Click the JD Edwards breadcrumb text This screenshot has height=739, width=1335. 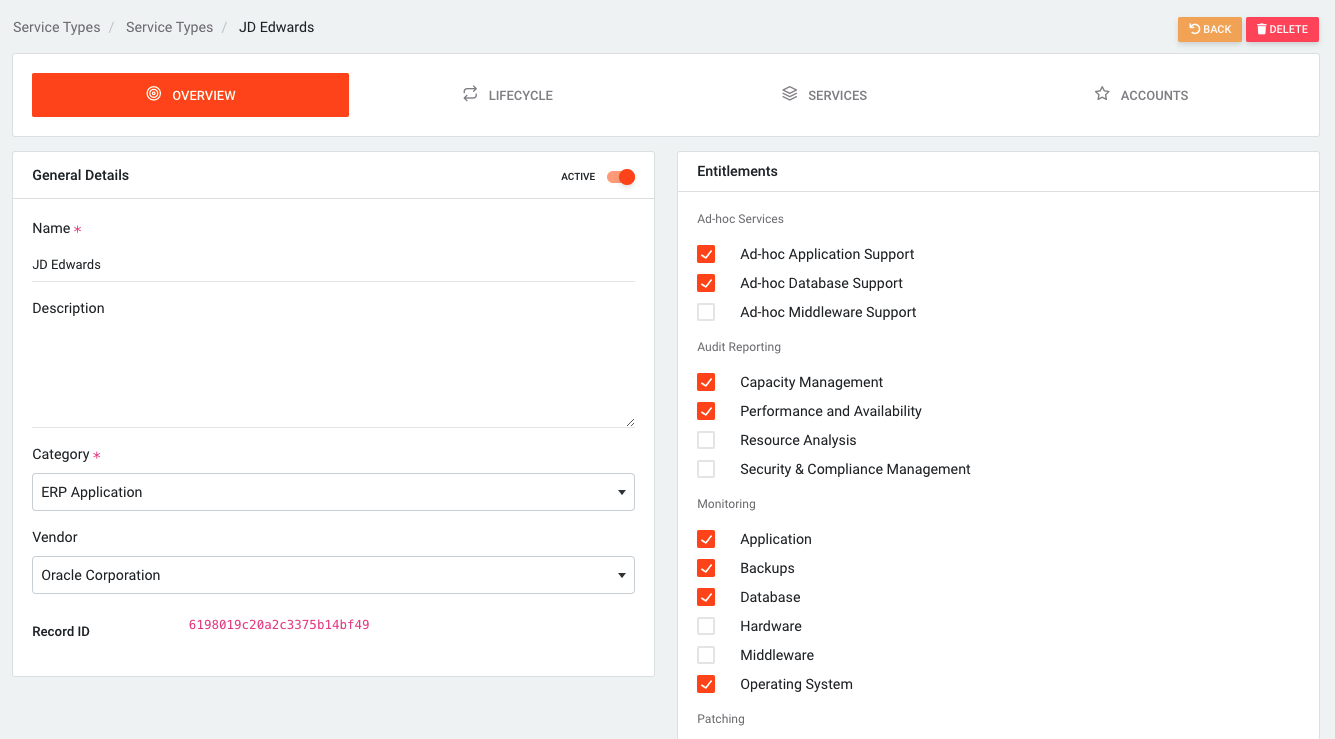[x=276, y=27]
